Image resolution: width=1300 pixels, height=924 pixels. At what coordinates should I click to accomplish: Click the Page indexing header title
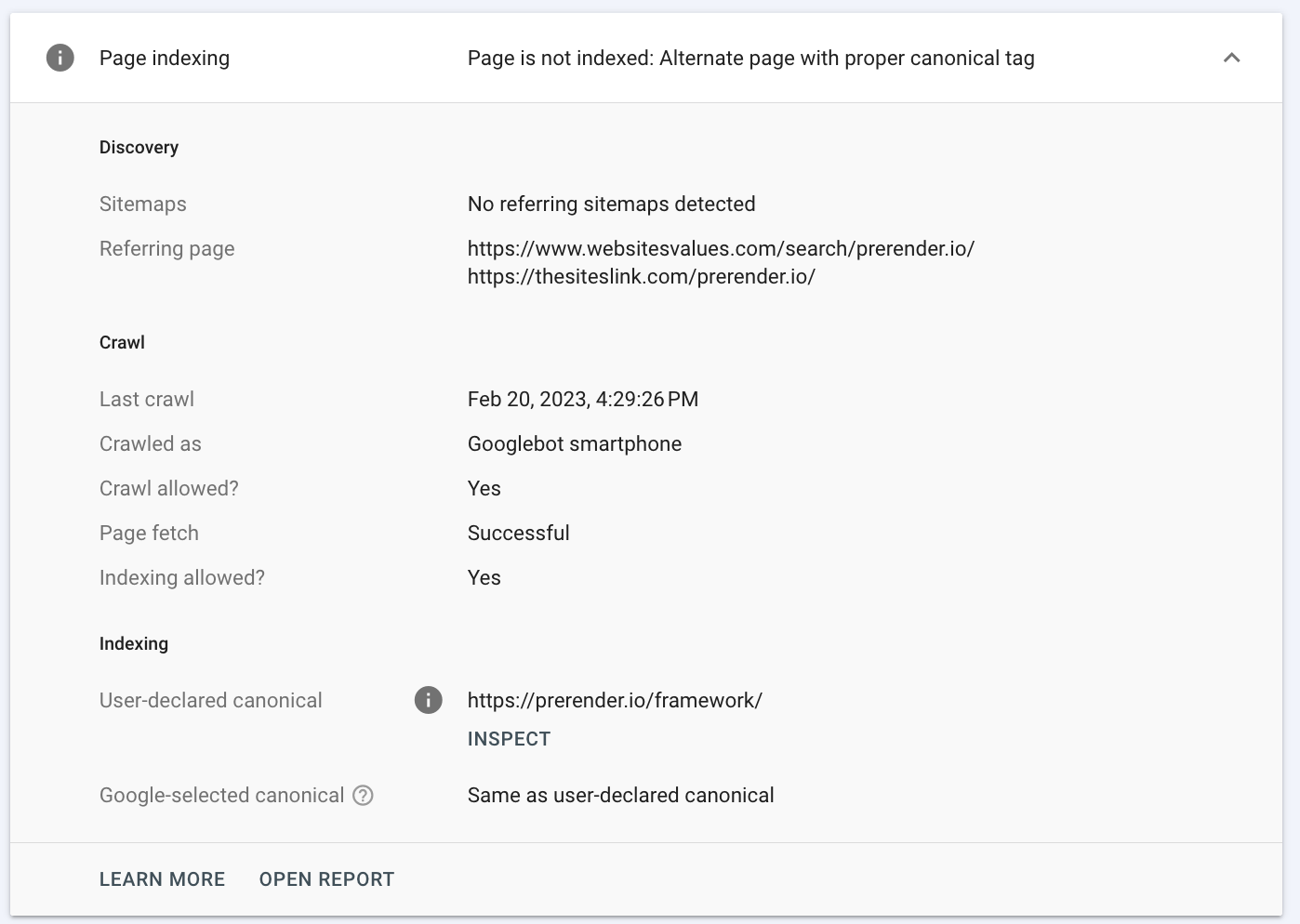coord(165,58)
